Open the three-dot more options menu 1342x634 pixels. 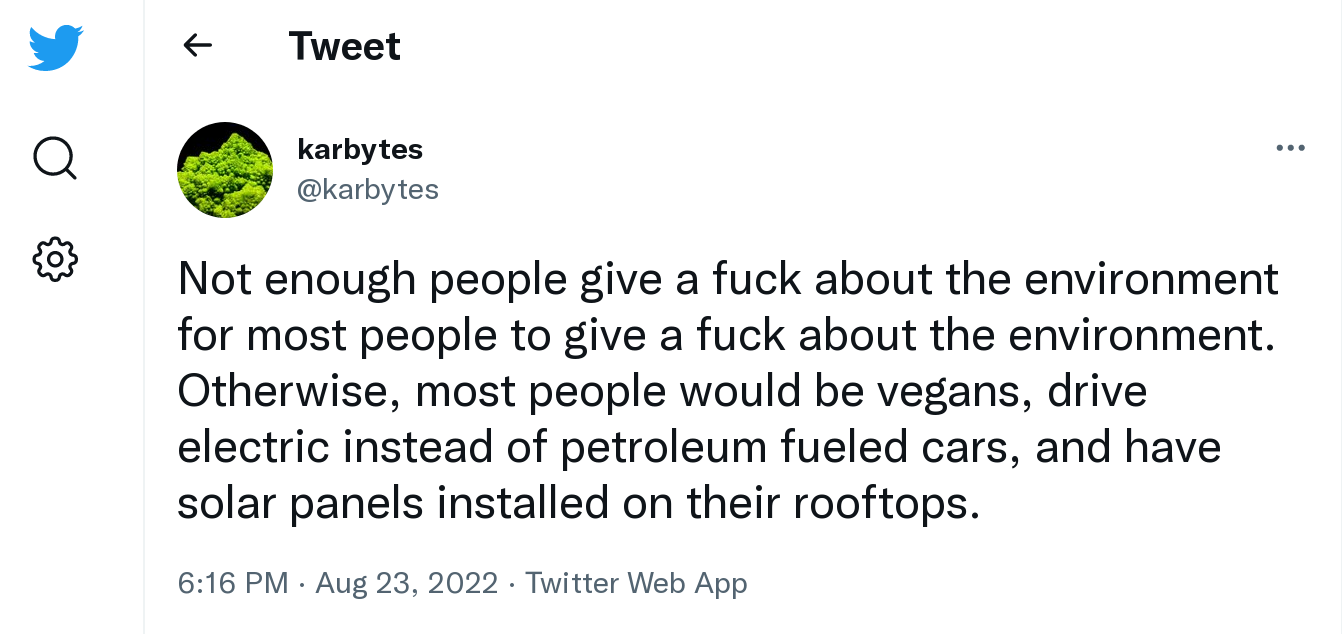[1290, 149]
